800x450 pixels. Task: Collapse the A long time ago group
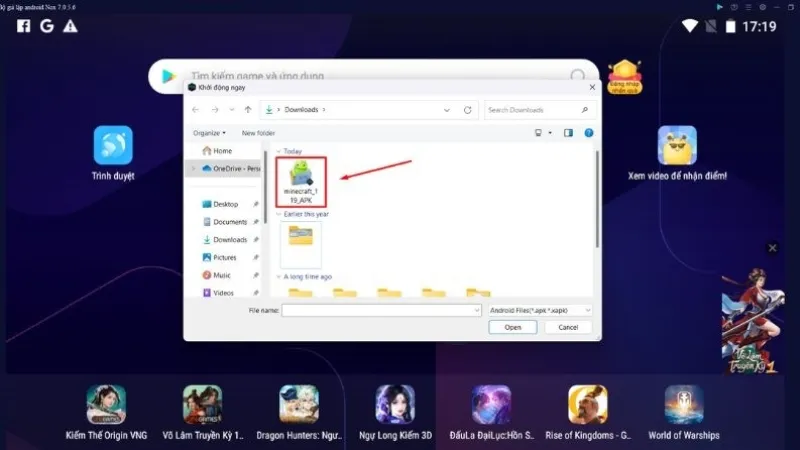coord(279,277)
